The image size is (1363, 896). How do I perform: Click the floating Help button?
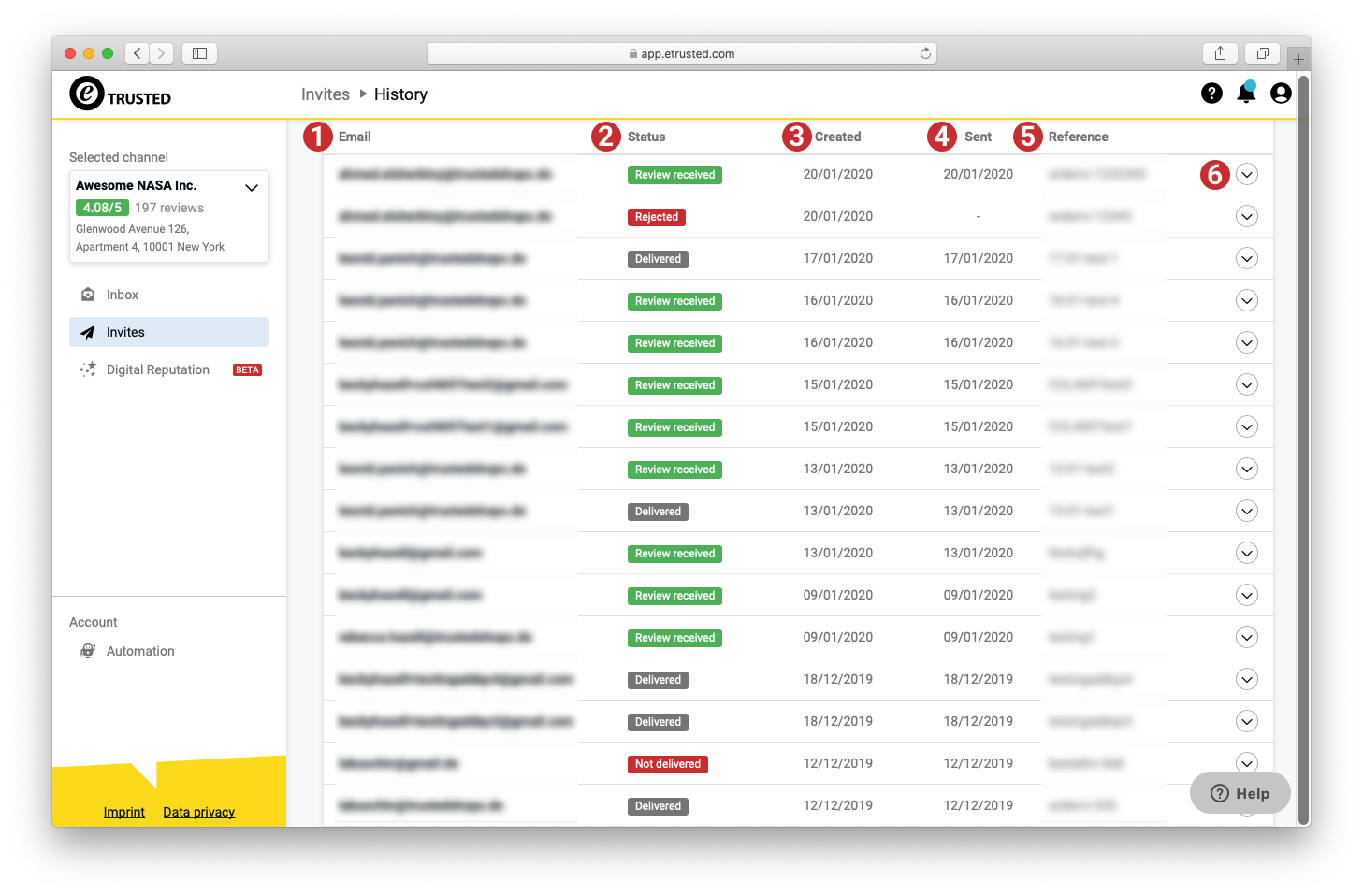click(x=1240, y=793)
